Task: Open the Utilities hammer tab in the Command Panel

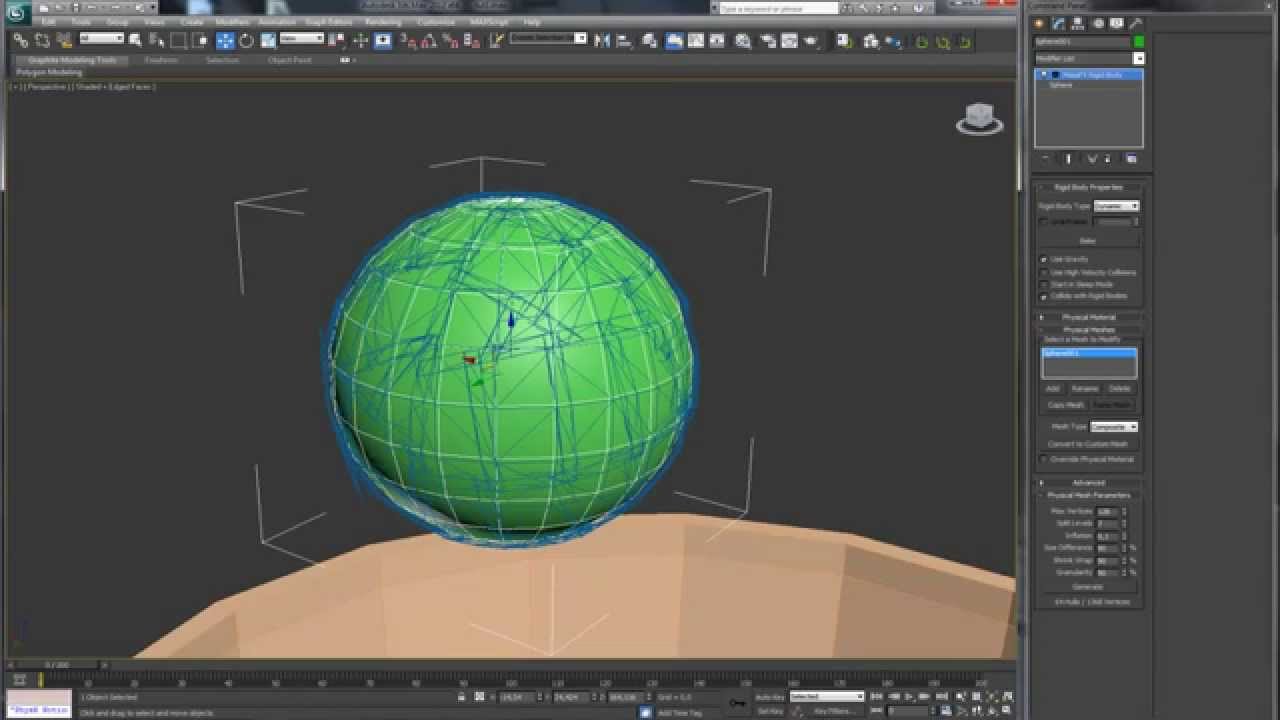Action: click(1136, 23)
